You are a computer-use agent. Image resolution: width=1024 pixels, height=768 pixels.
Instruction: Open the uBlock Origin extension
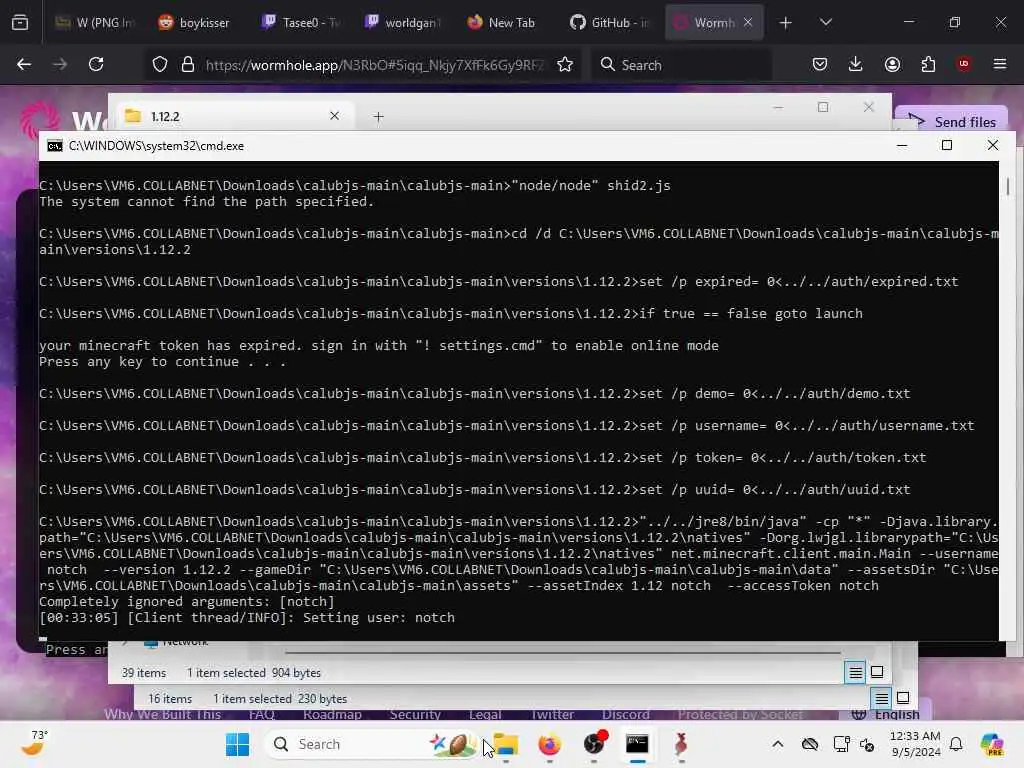pos(964,65)
